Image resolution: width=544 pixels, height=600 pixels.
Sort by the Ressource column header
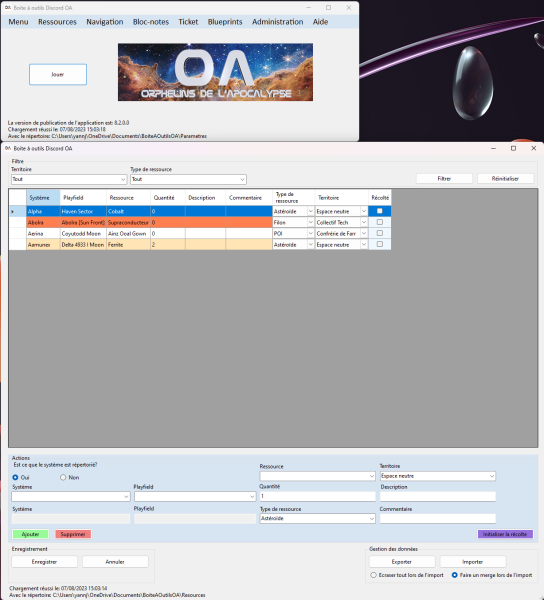click(x=128, y=197)
